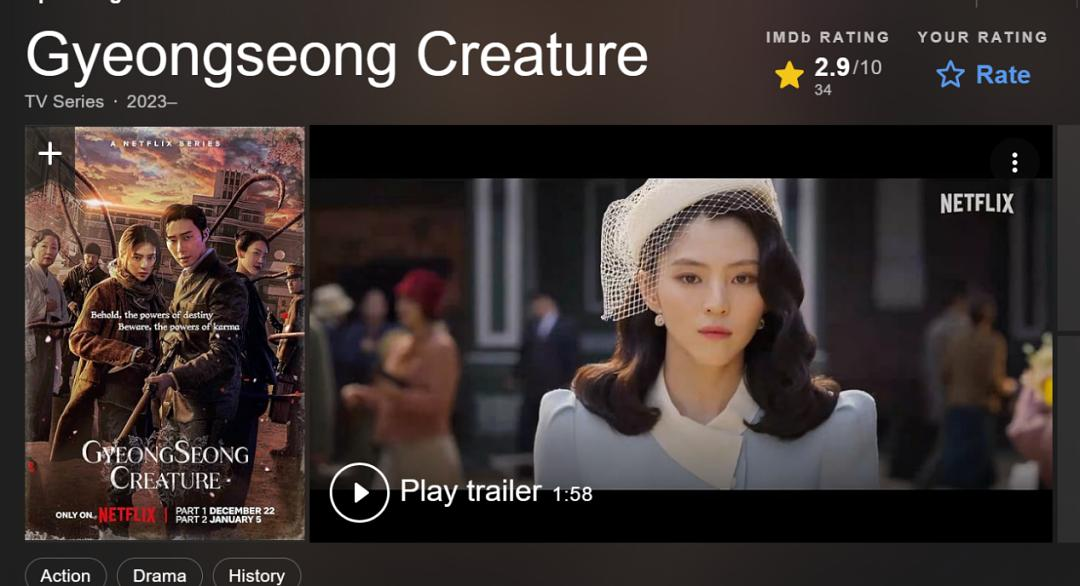The width and height of the screenshot is (1080, 586).
Task: Click the NETFLIX logo in the trailer frame
Action: point(977,203)
